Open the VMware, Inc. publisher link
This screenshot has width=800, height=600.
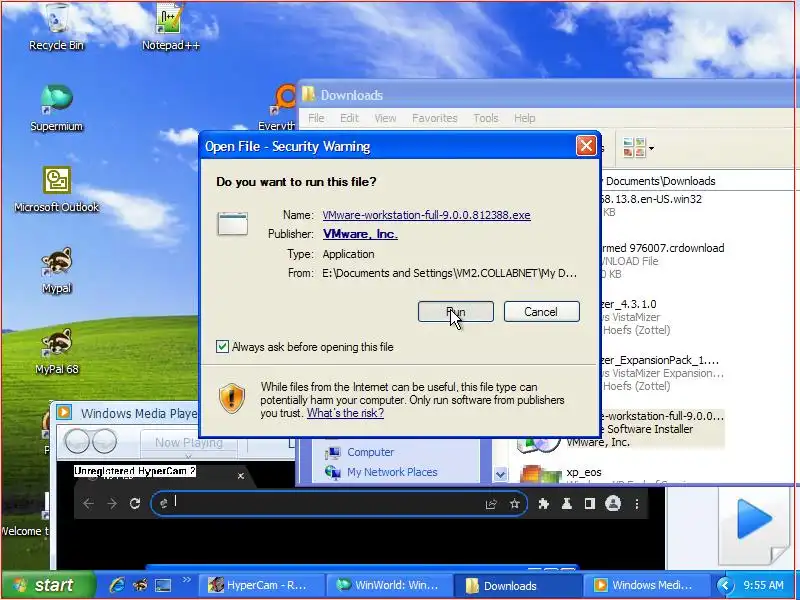click(x=360, y=234)
